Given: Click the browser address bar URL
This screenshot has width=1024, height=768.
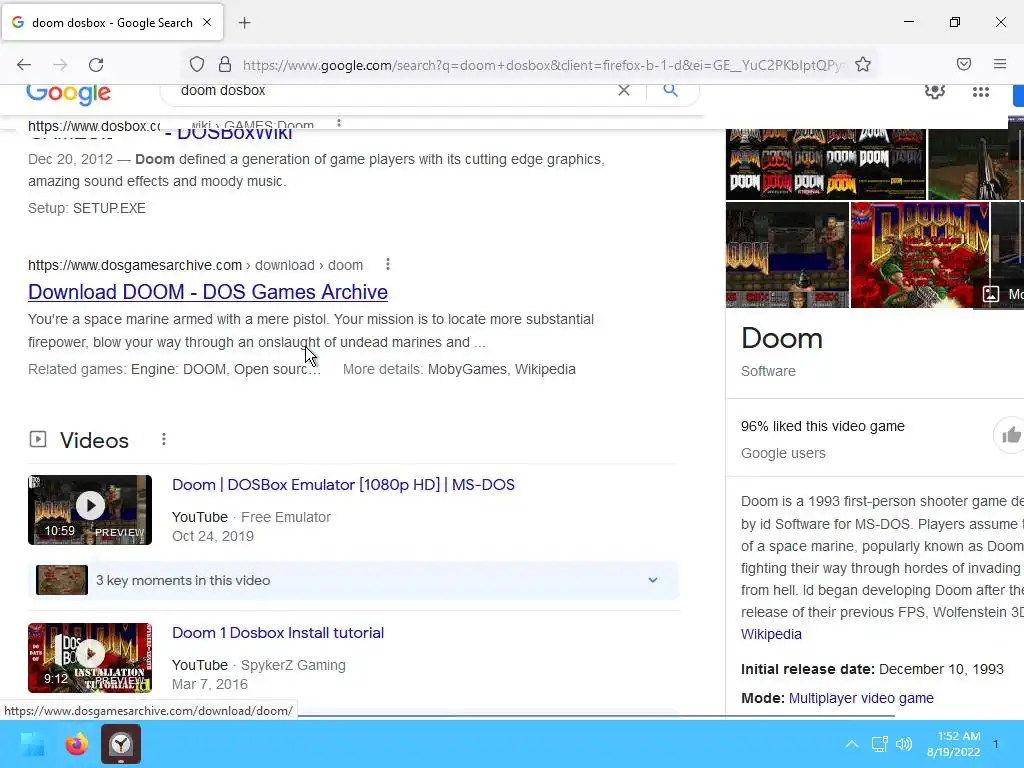Looking at the screenshot, I should click(543, 65).
